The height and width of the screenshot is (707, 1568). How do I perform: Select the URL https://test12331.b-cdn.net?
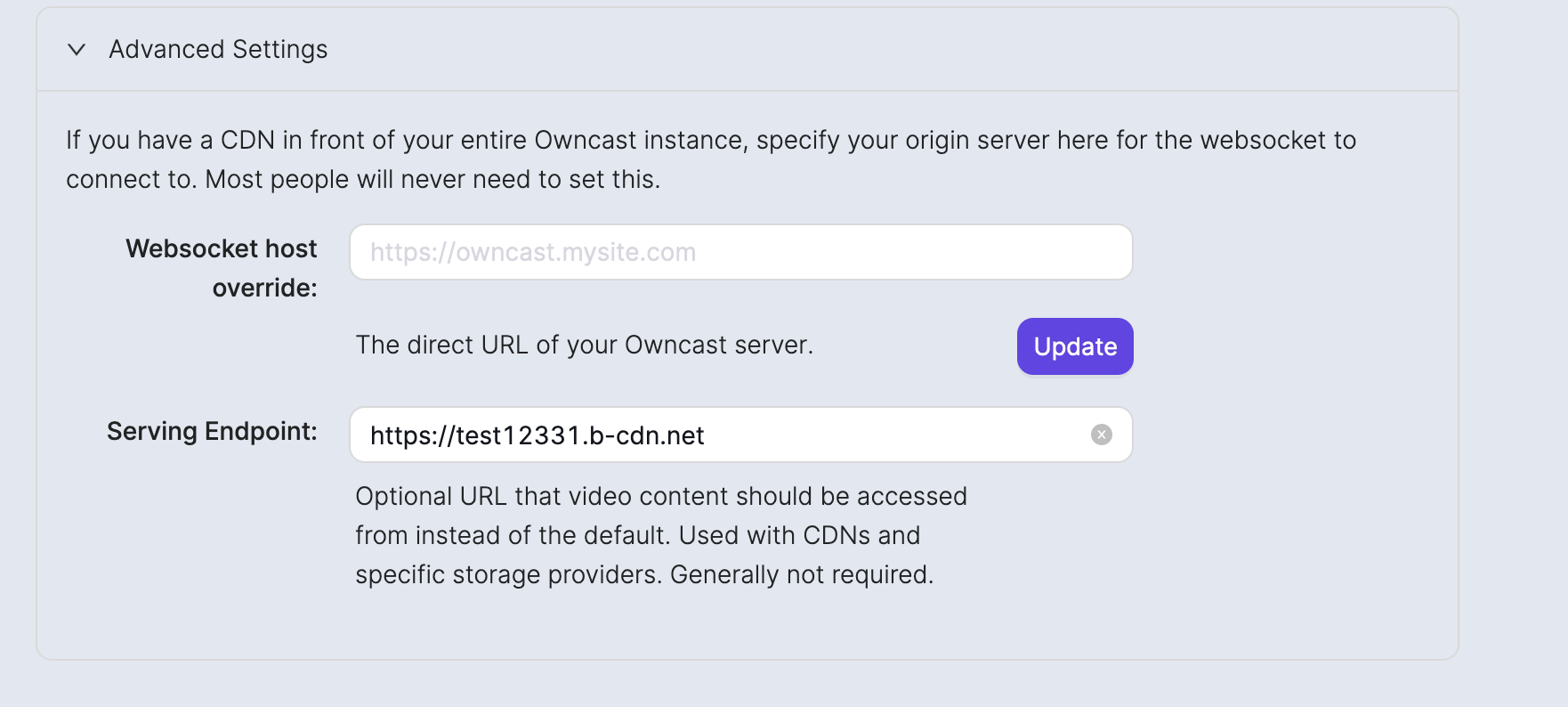(x=537, y=435)
